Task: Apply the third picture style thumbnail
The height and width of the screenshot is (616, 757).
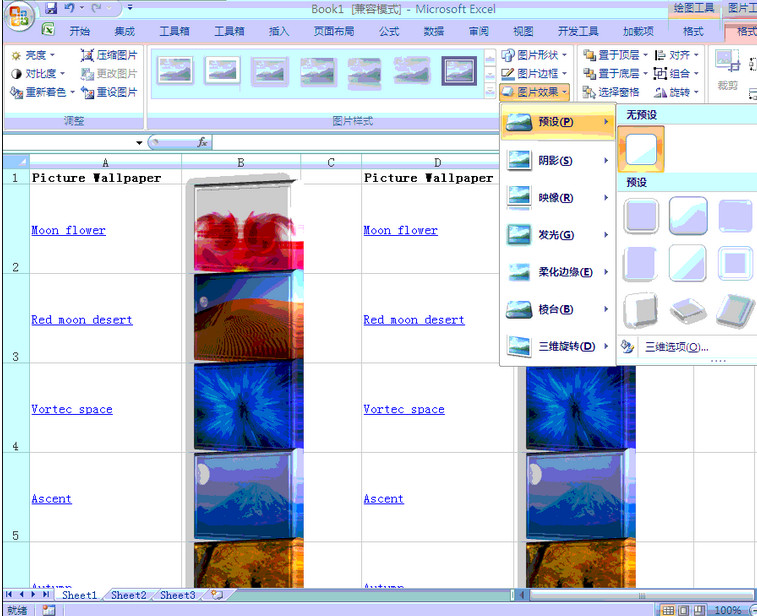Action: click(x=269, y=71)
